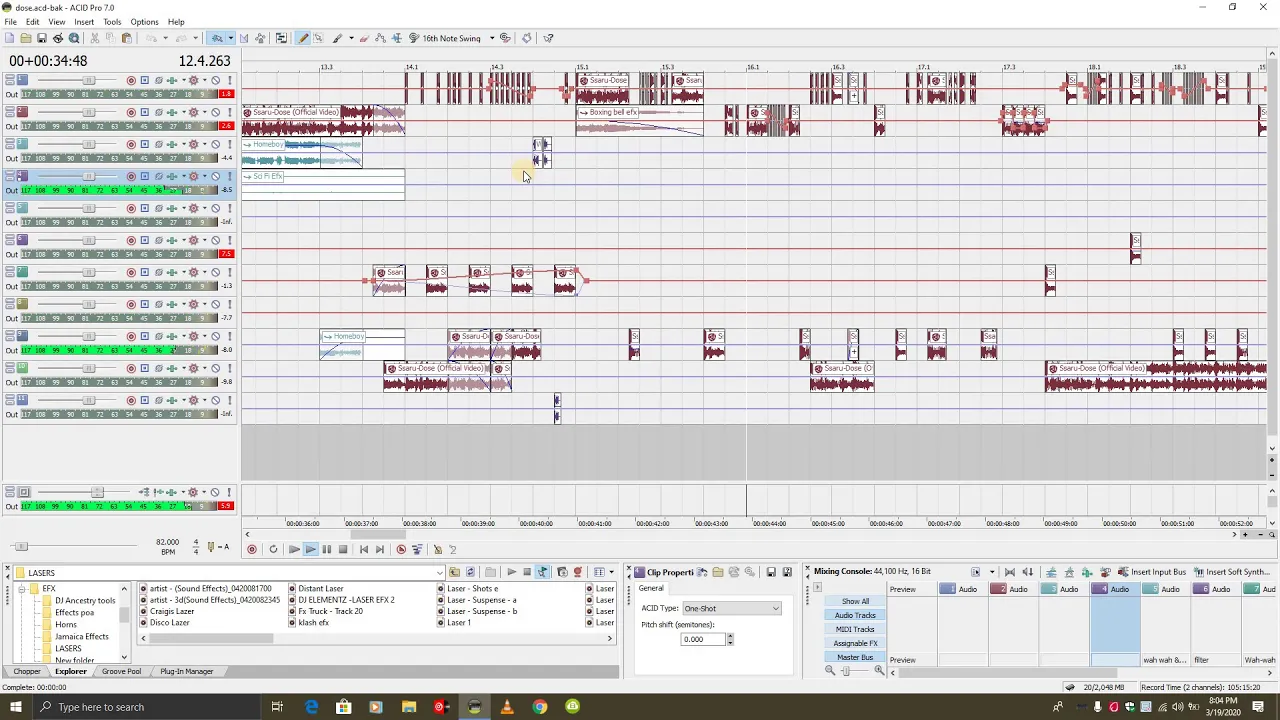Toggle Audio Tracks filter in Mixing Console
Image resolution: width=1280 pixels, height=720 pixels.
click(855, 615)
